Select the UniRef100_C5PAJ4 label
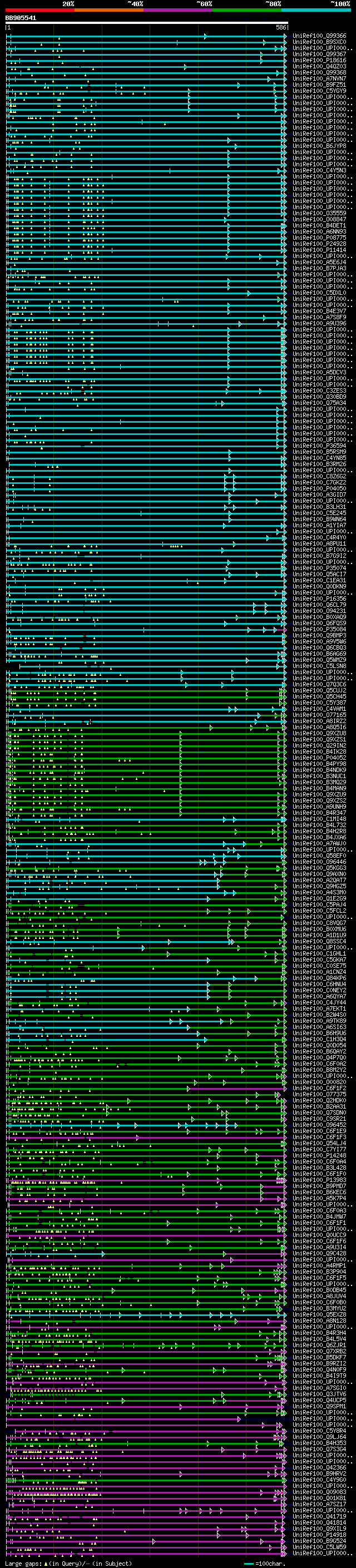Viewport: 356px width, 1568px height. point(319,904)
